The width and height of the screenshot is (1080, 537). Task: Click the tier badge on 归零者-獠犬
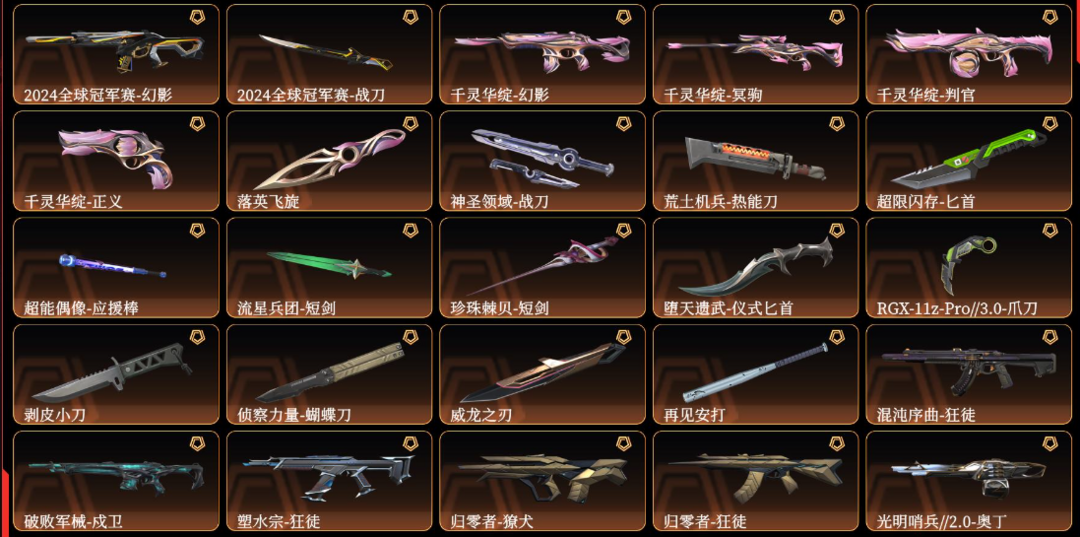tap(623, 443)
